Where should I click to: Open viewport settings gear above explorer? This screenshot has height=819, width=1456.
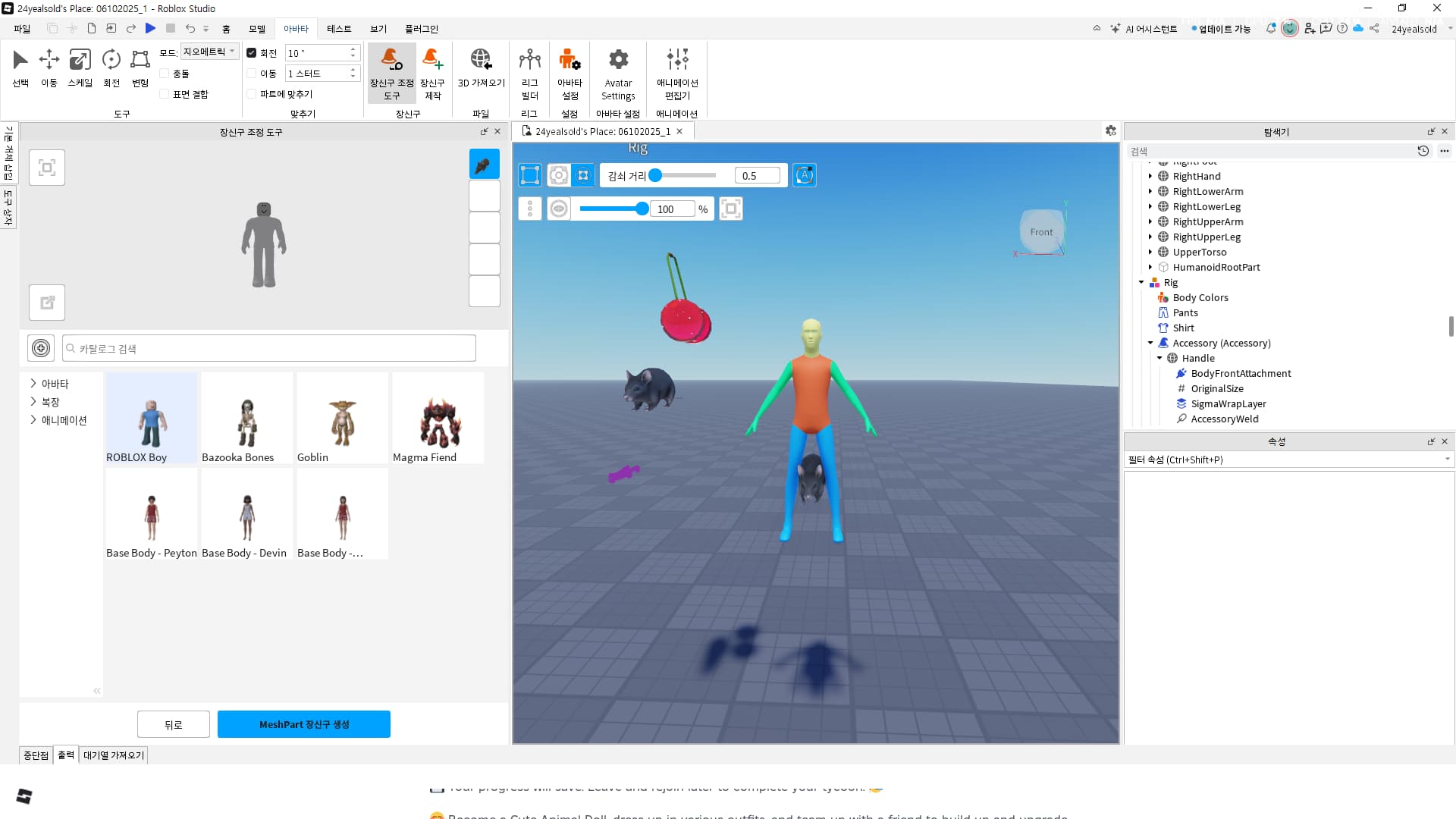tap(1111, 130)
